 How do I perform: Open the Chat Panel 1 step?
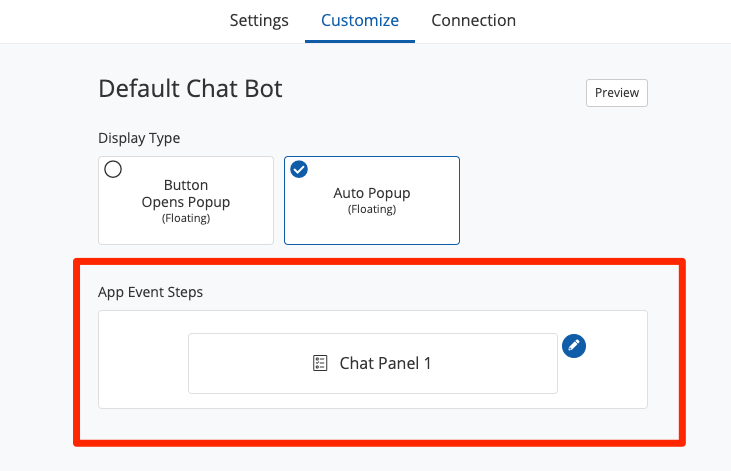click(x=372, y=363)
